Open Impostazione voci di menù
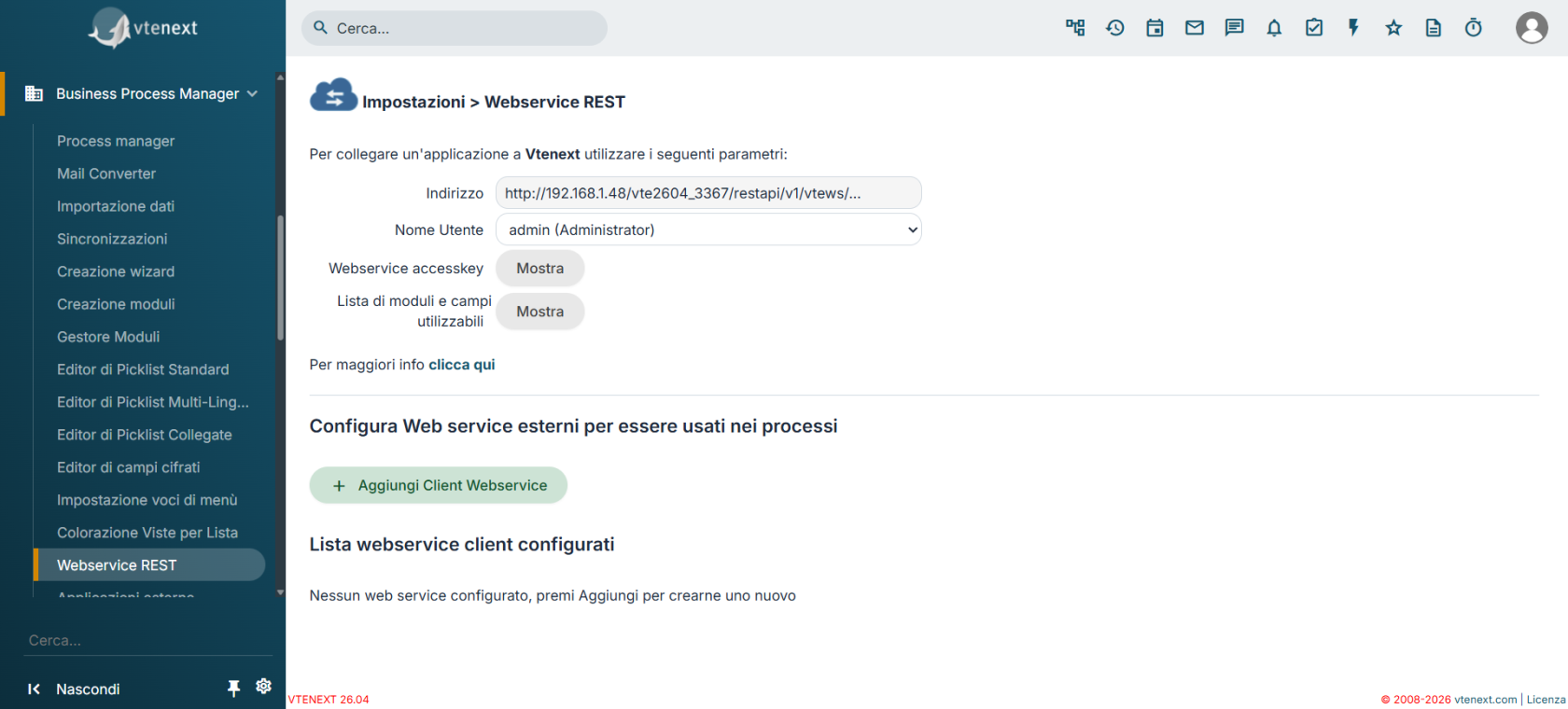 (147, 500)
